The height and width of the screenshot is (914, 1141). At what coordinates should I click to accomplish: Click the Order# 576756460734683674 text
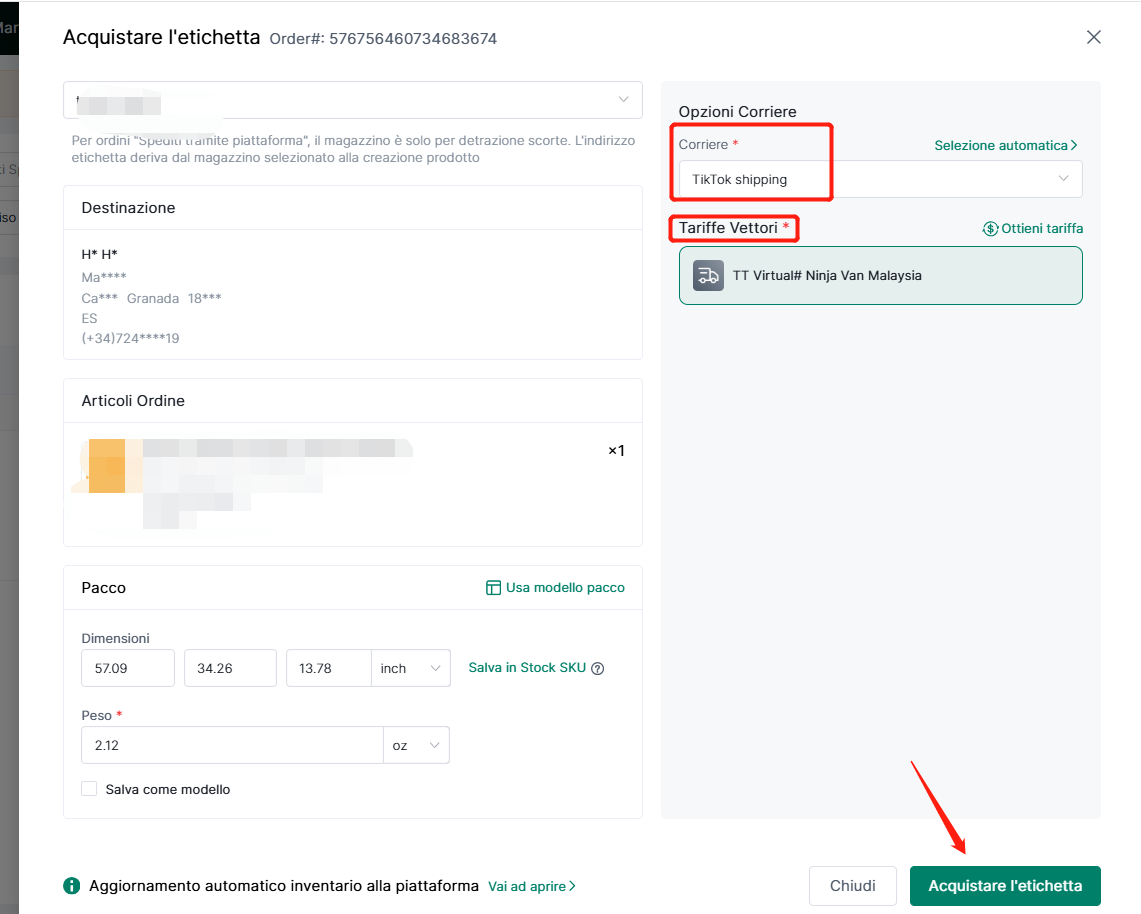coord(383,39)
